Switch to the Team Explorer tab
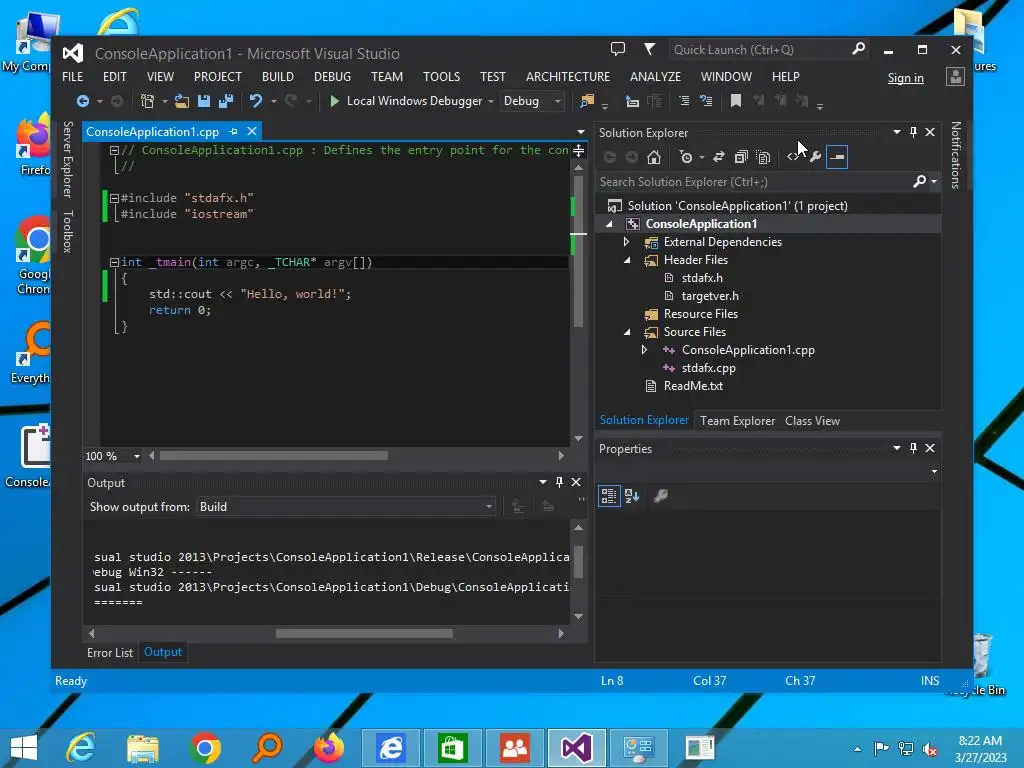Viewport: 1024px width, 768px height. point(737,421)
